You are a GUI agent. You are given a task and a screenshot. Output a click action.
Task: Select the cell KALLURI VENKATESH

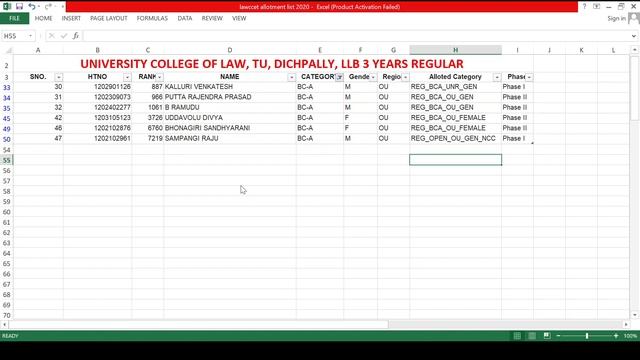coord(230,87)
